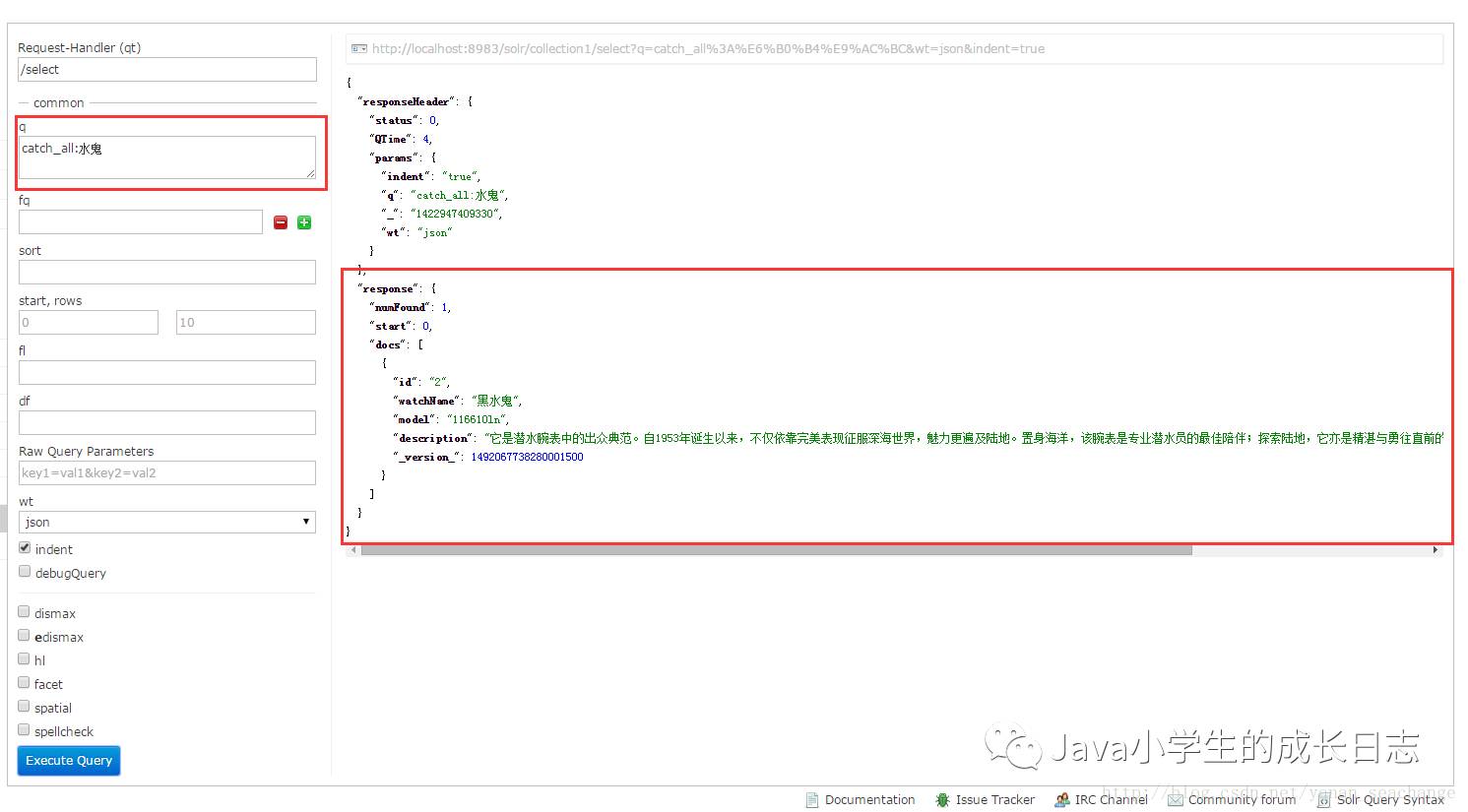The image size is (1468, 812).
Task: Focus the q query text area
Action: [x=167, y=157]
